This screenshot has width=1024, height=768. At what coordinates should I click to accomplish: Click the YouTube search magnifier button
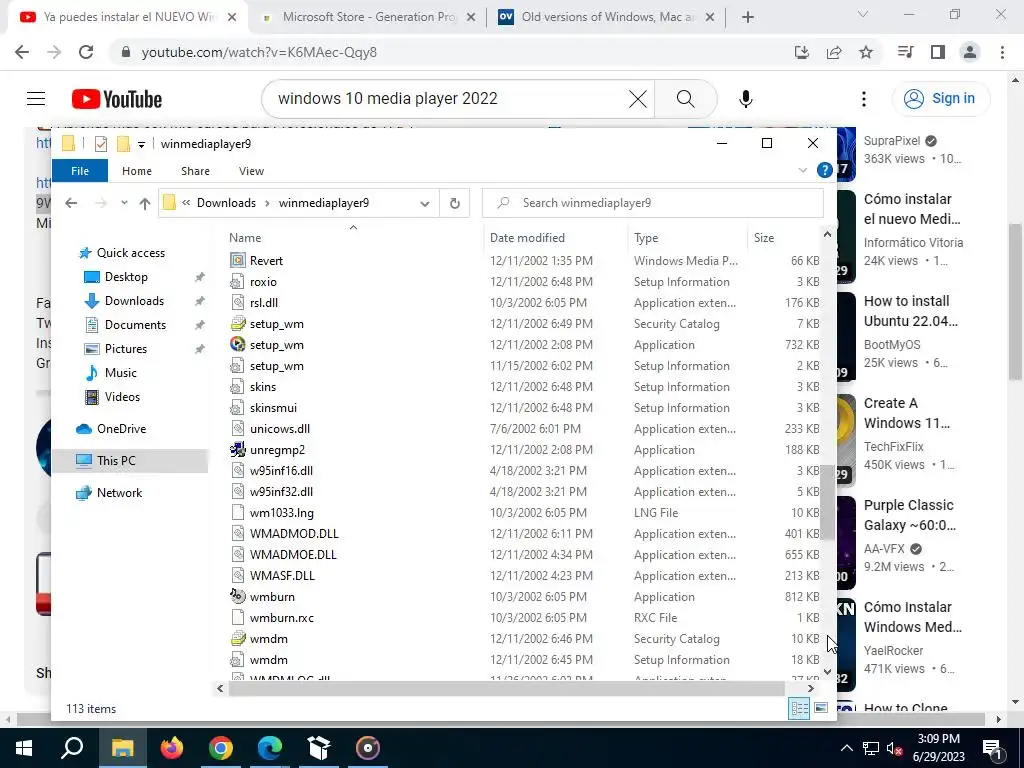685,99
